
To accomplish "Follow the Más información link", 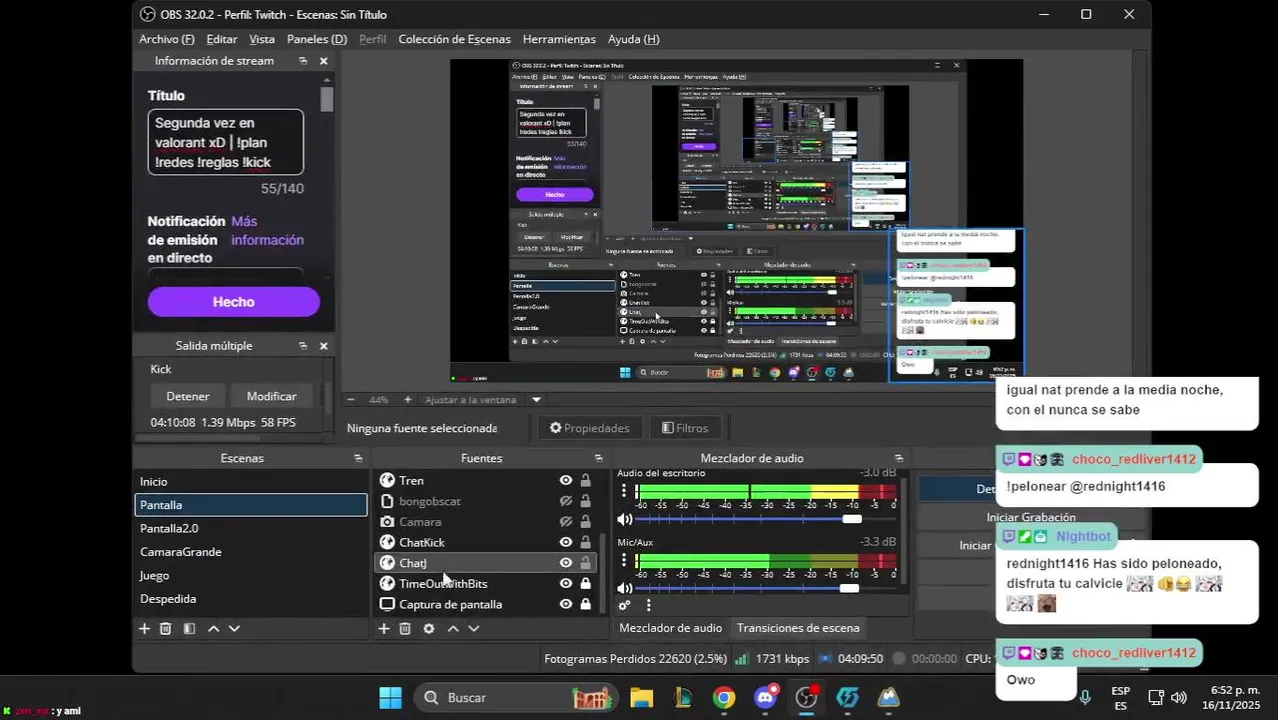I will tap(267, 231).
